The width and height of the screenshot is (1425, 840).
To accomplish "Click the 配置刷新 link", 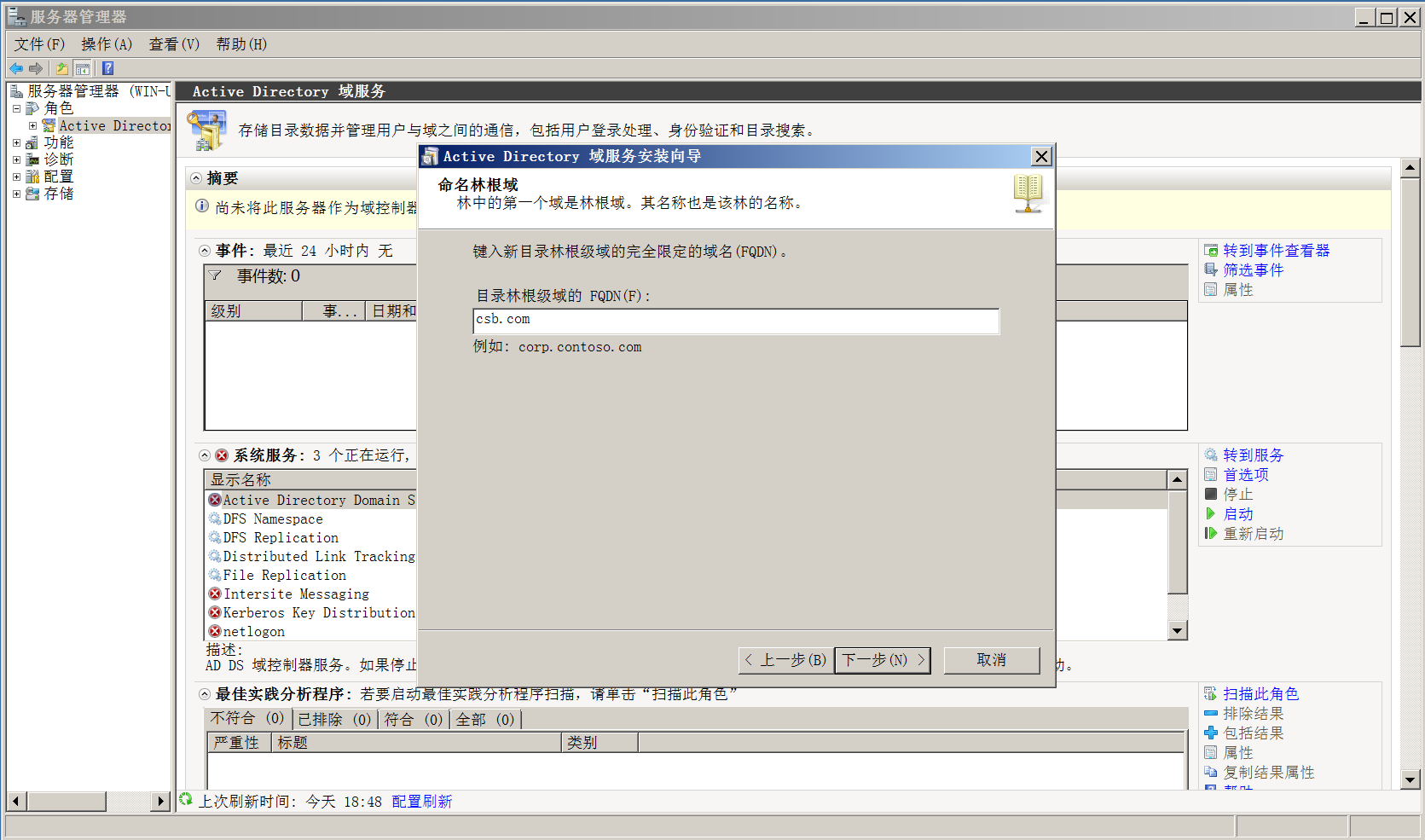I will click(x=422, y=802).
